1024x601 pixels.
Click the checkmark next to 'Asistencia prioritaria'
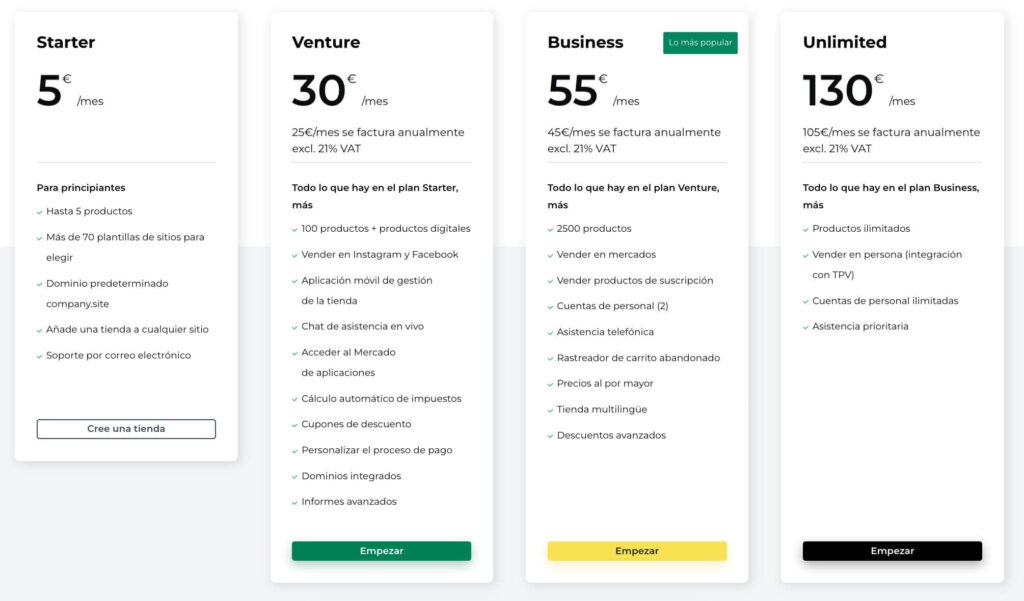coord(806,327)
